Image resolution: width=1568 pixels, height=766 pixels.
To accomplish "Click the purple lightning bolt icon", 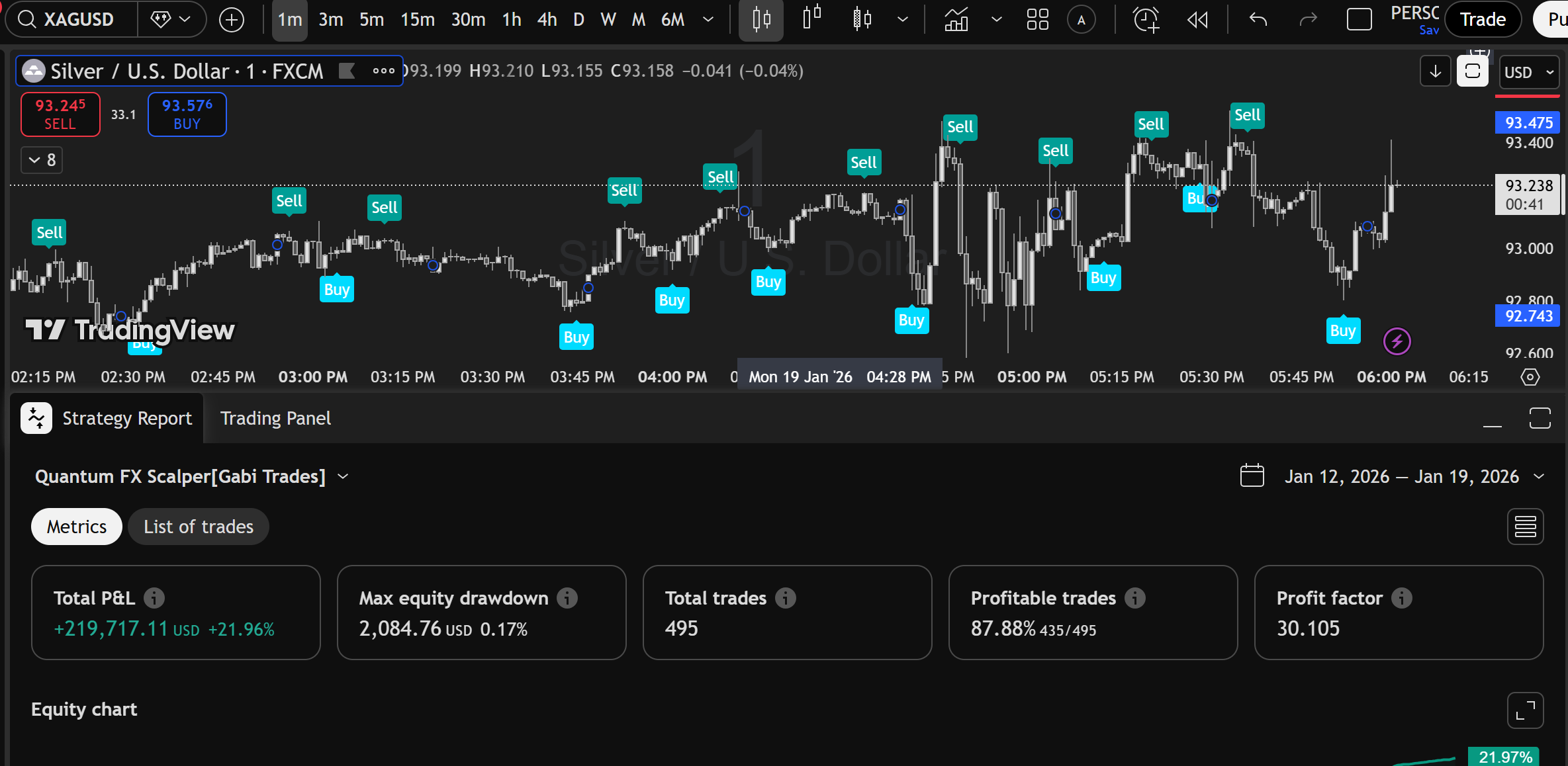I will pyautogui.click(x=1397, y=341).
